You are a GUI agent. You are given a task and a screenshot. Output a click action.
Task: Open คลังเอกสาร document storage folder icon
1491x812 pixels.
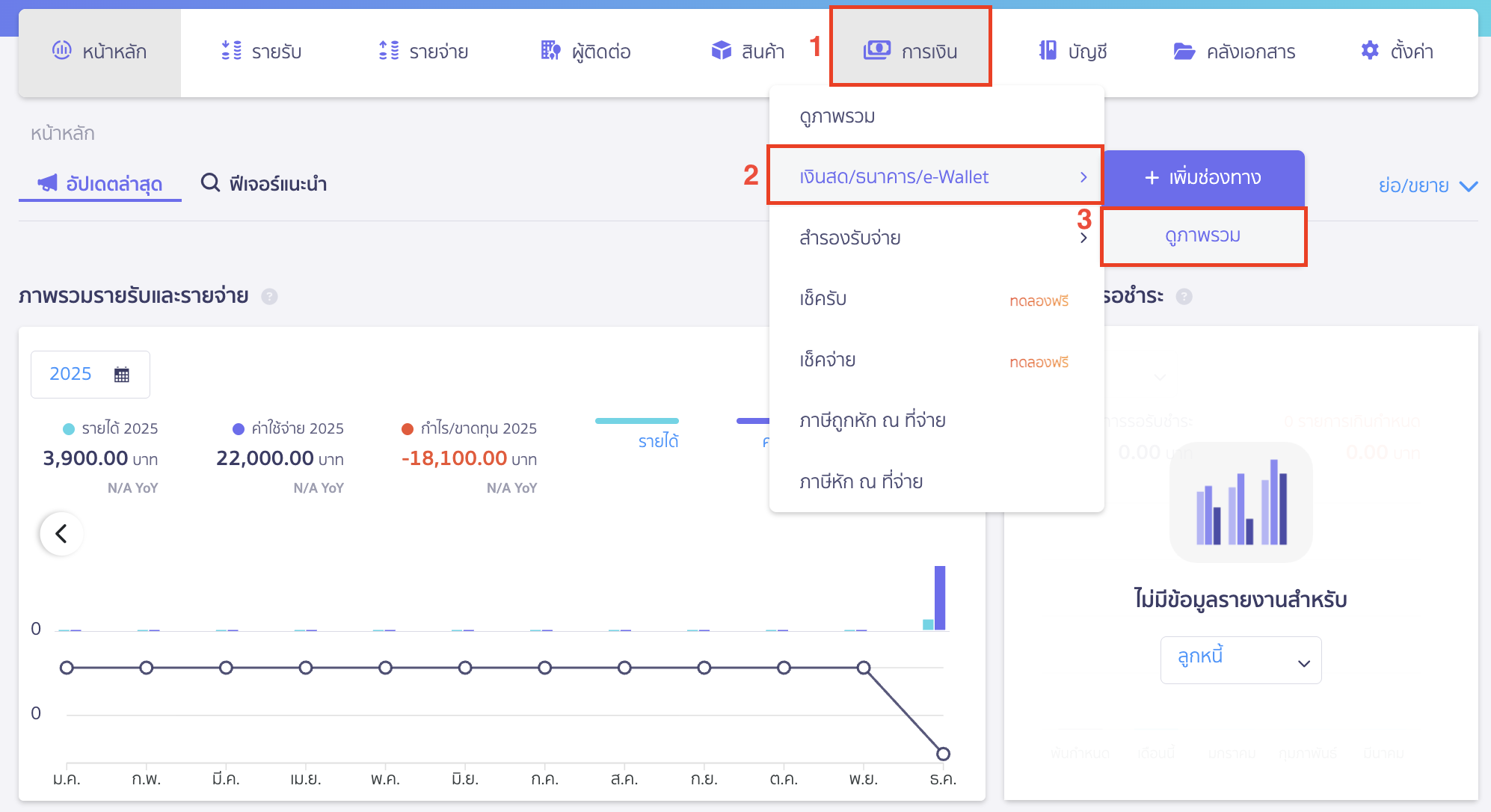tap(1184, 51)
